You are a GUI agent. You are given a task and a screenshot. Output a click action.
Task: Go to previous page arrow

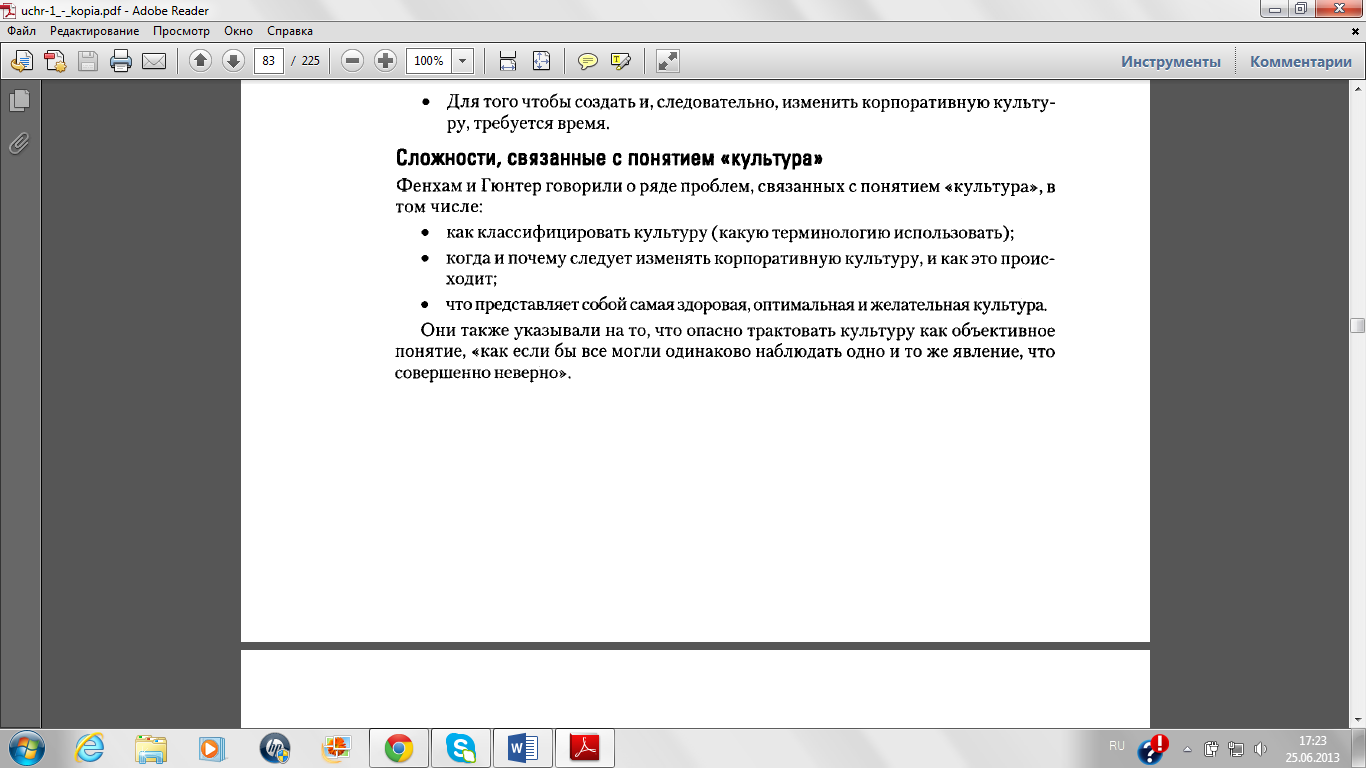(x=200, y=61)
